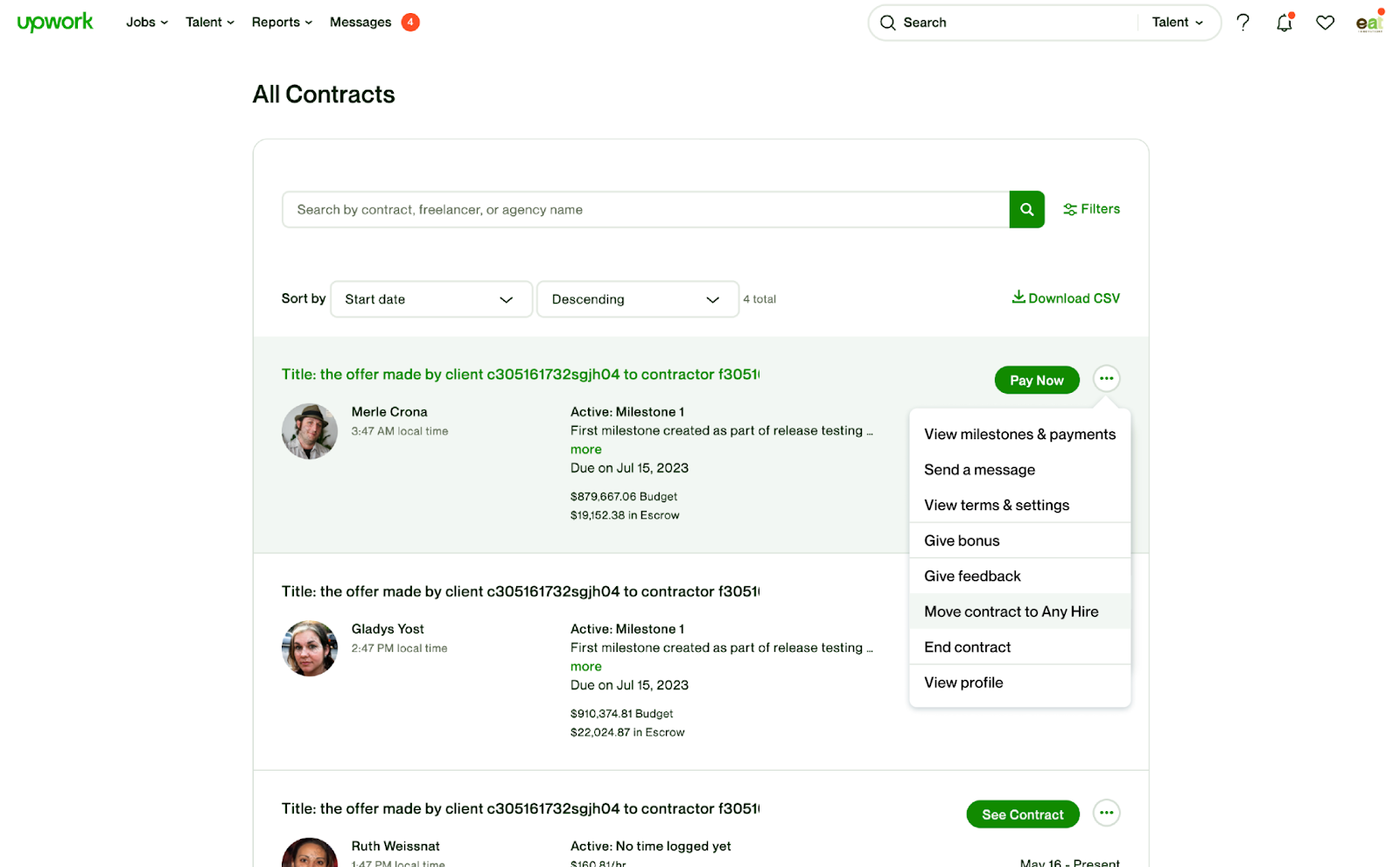This screenshot has width=1400, height=867.
Task: Open the help question mark icon
Action: pos(1242,23)
